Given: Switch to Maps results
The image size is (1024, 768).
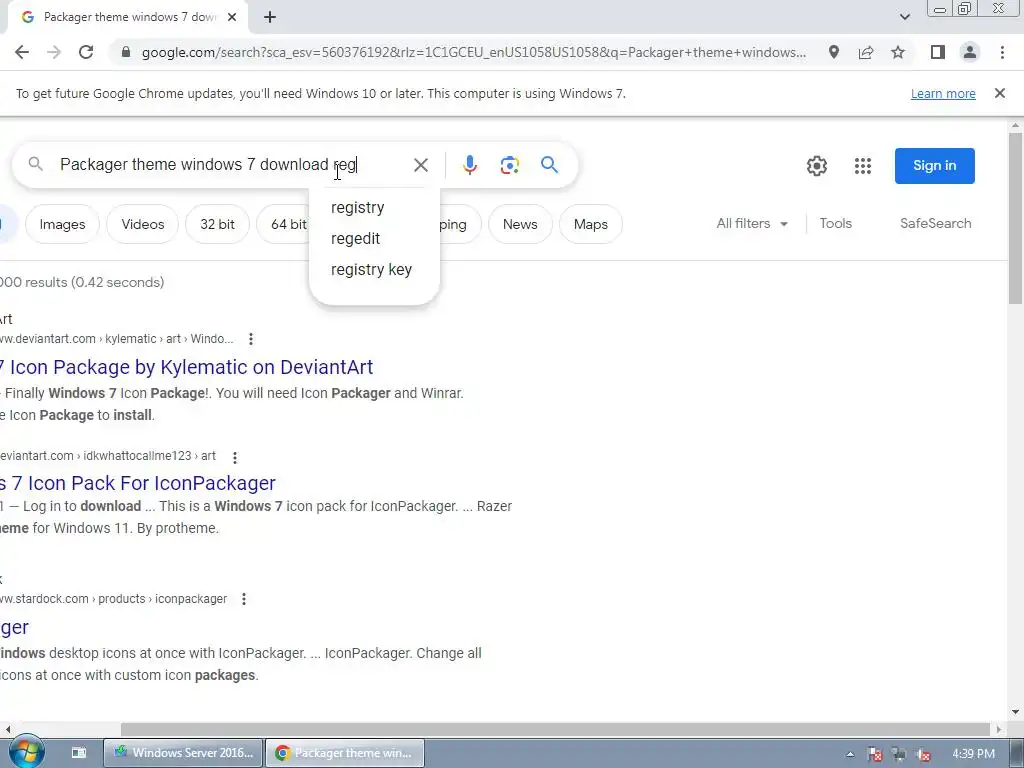Looking at the screenshot, I should coord(590,224).
